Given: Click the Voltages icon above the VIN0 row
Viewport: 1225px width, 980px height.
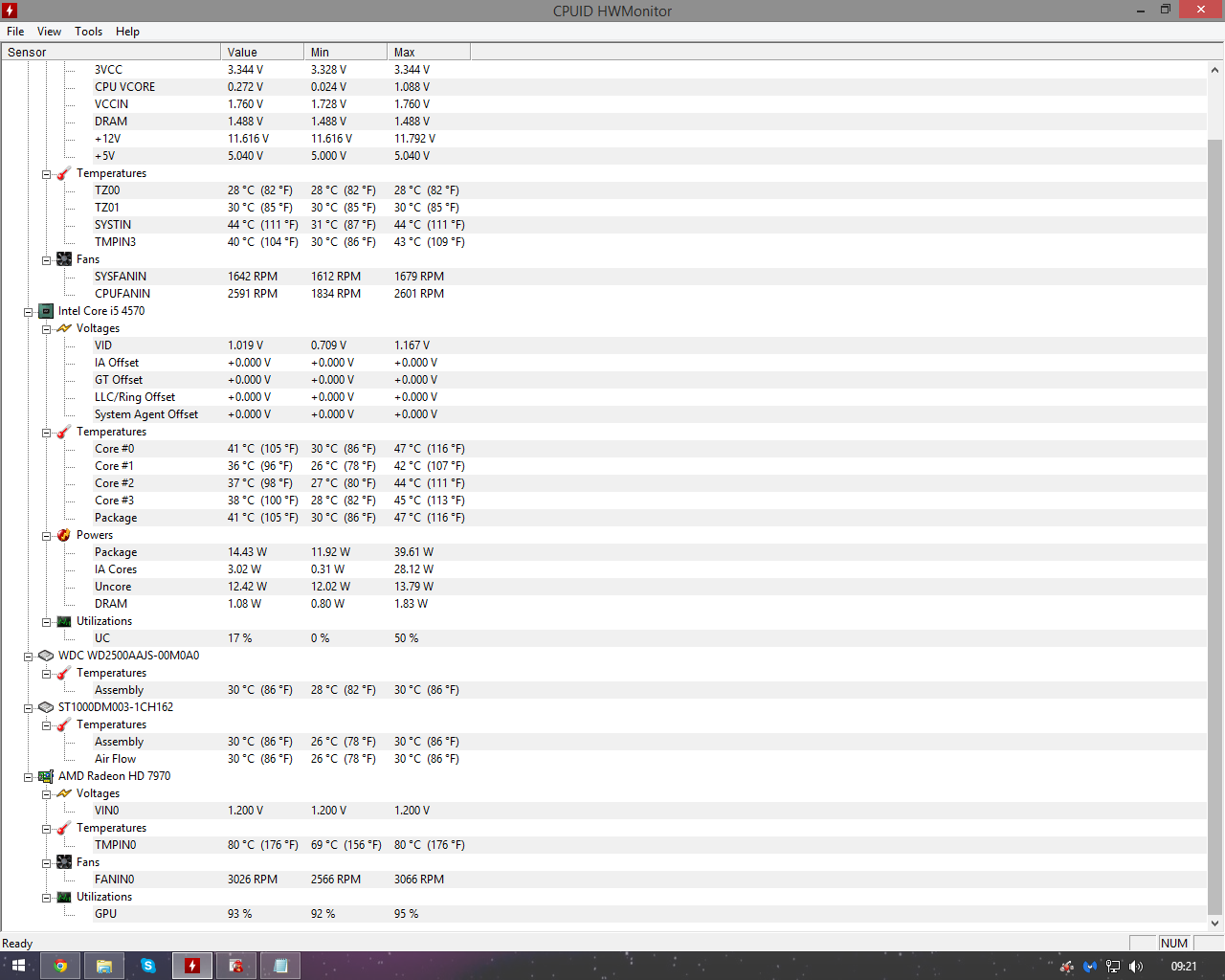Looking at the screenshot, I should (x=64, y=793).
